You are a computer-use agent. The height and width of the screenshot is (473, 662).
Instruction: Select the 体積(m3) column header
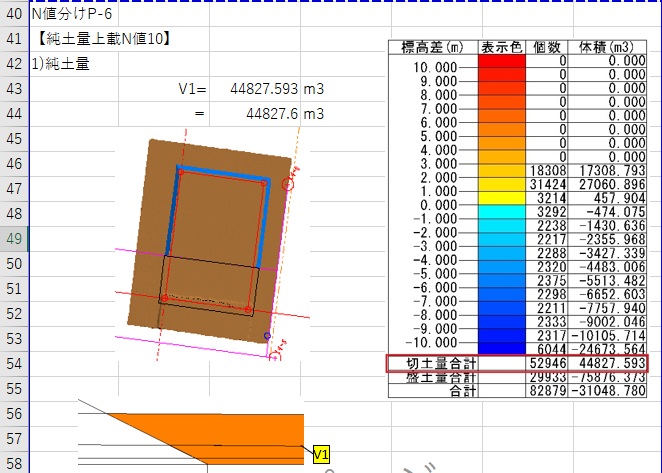(x=609, y=47)
